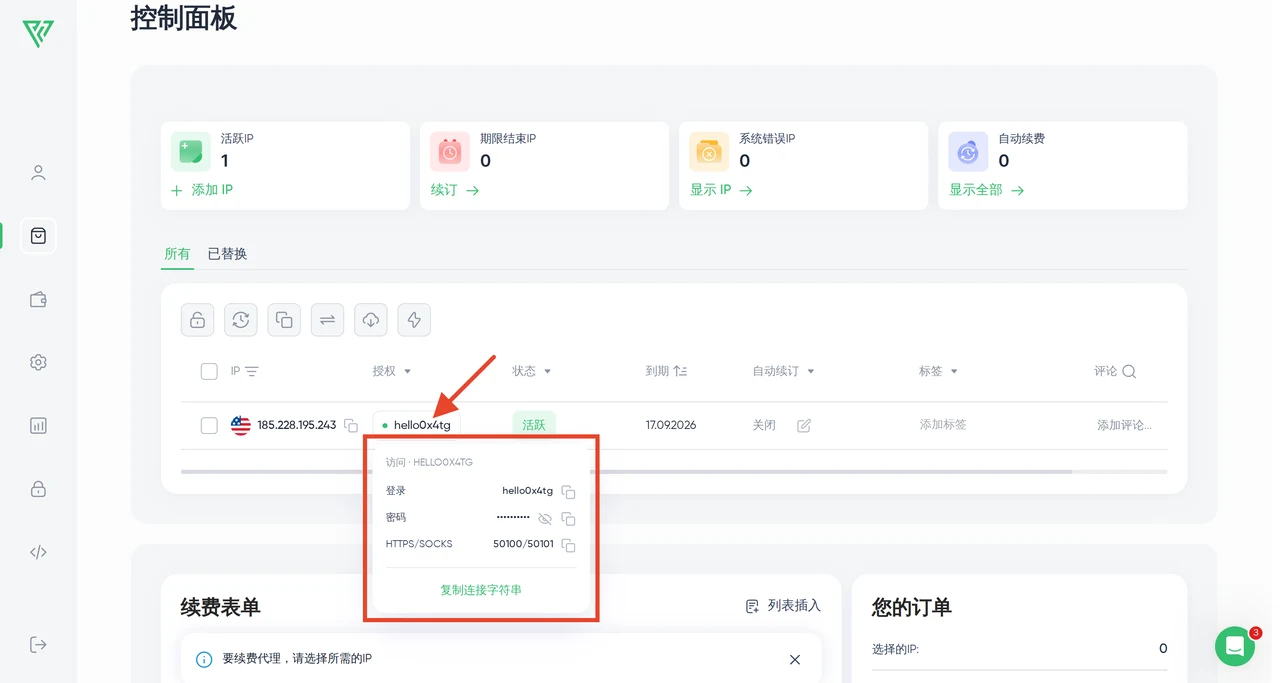This screenshot has width=1280, height=683.
Task: Click the cloud download toolbar icon
Action: 371,320
